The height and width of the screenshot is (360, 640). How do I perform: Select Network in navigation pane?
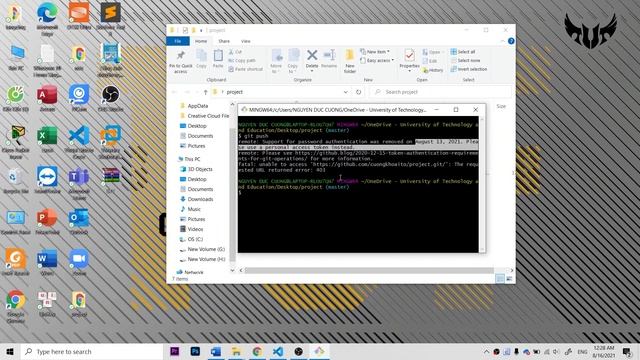190,272
